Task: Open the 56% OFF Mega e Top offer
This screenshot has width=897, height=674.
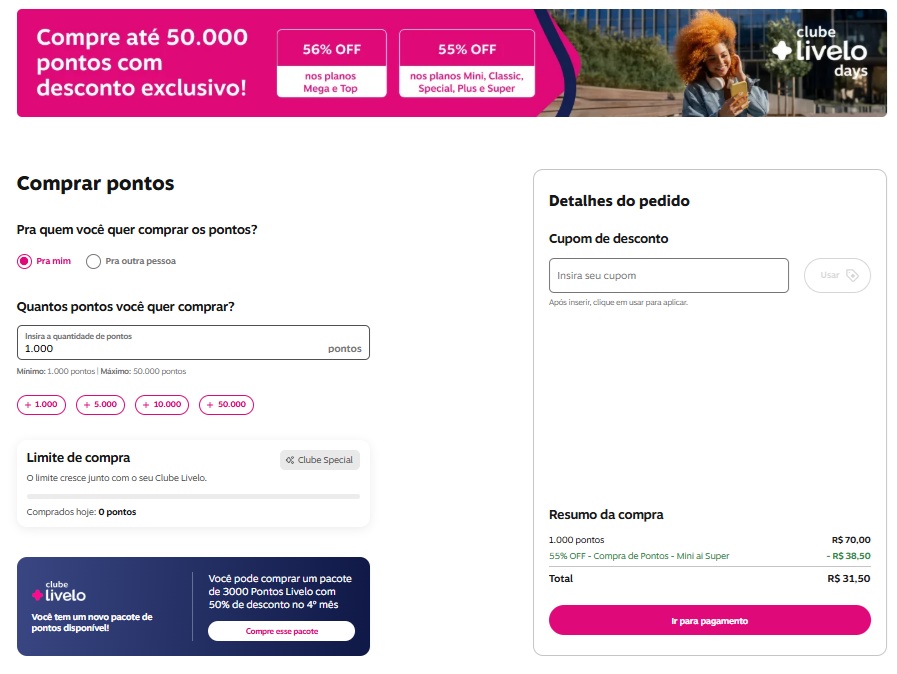Action: [x=331, y=63]
